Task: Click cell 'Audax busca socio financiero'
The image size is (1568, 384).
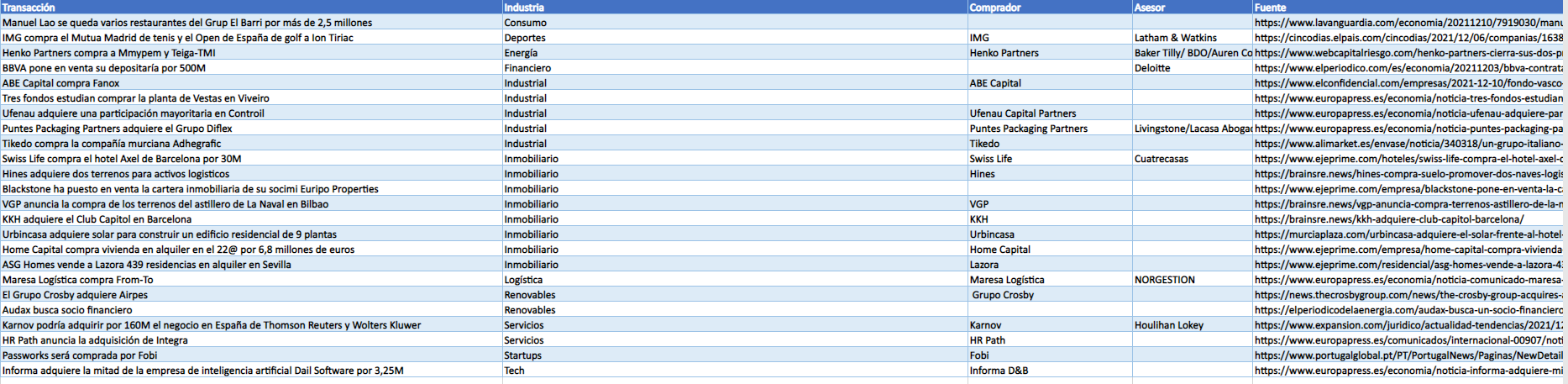Action: [251, 310]
